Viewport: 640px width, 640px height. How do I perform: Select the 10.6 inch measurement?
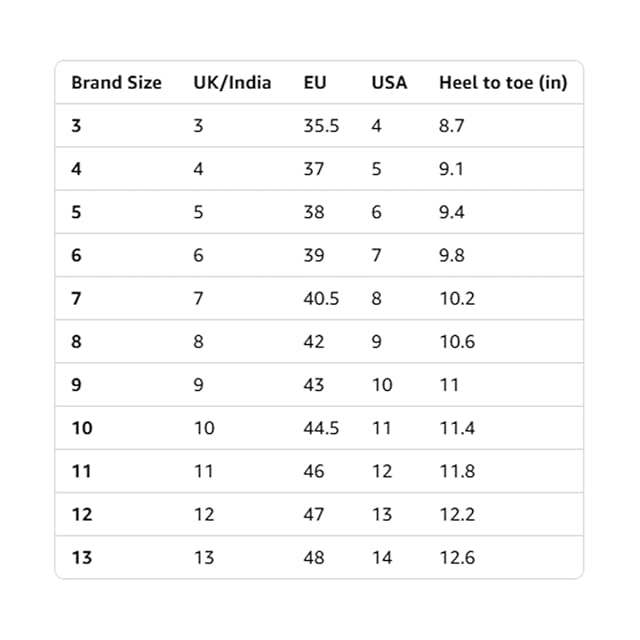pos(457,342)
